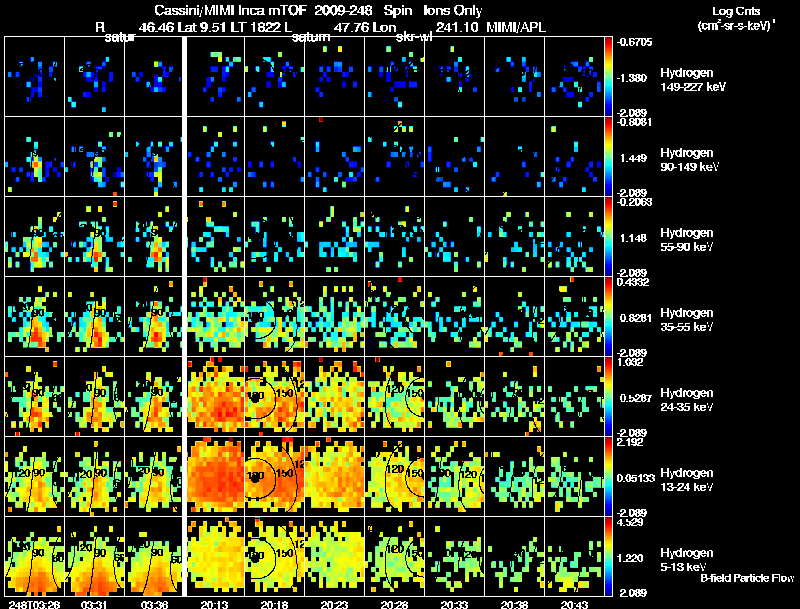Select the 13-24 keV image at 20:13
Viewport: 800px width, 609px height.
tap(215, 476)
